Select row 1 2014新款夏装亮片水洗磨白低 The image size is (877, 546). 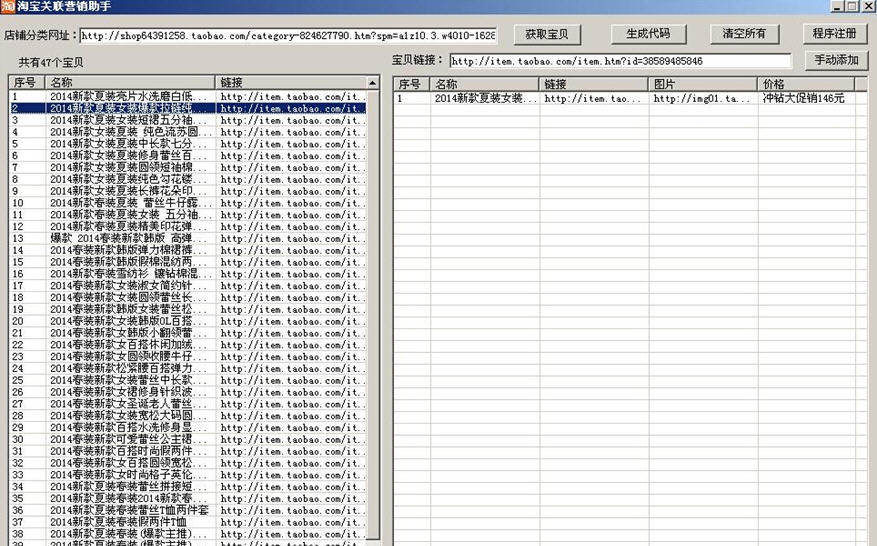click(188, 96)
